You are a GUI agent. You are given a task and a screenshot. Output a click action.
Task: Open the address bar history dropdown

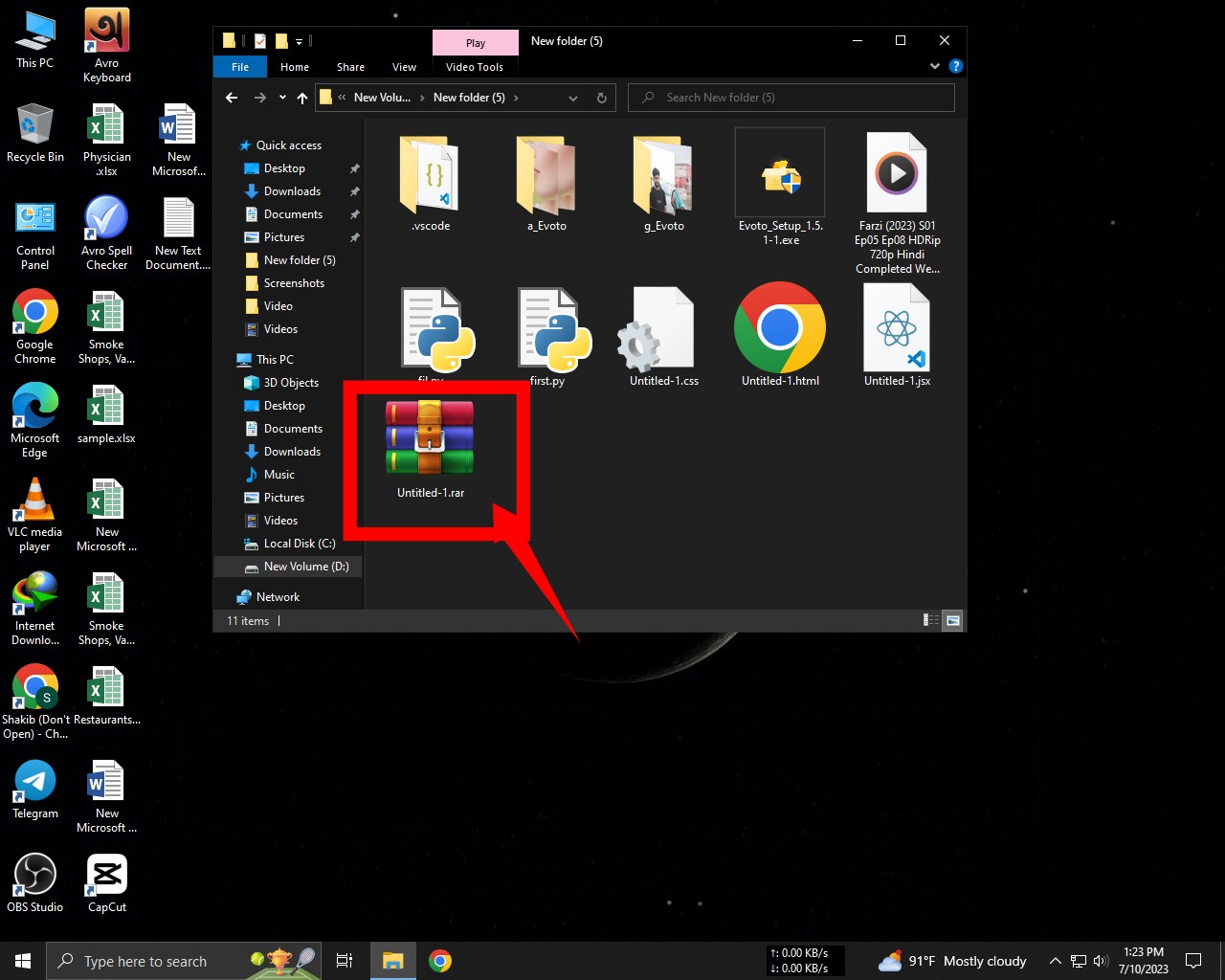pyautogui.click(x=573, y=98)
